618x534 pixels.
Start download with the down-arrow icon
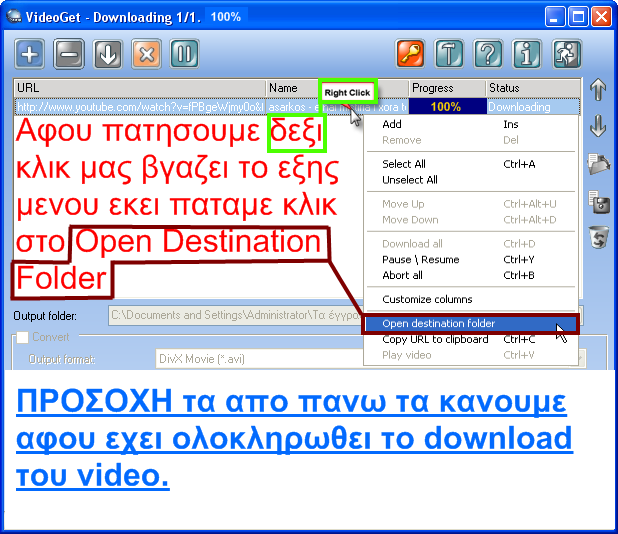108,54
